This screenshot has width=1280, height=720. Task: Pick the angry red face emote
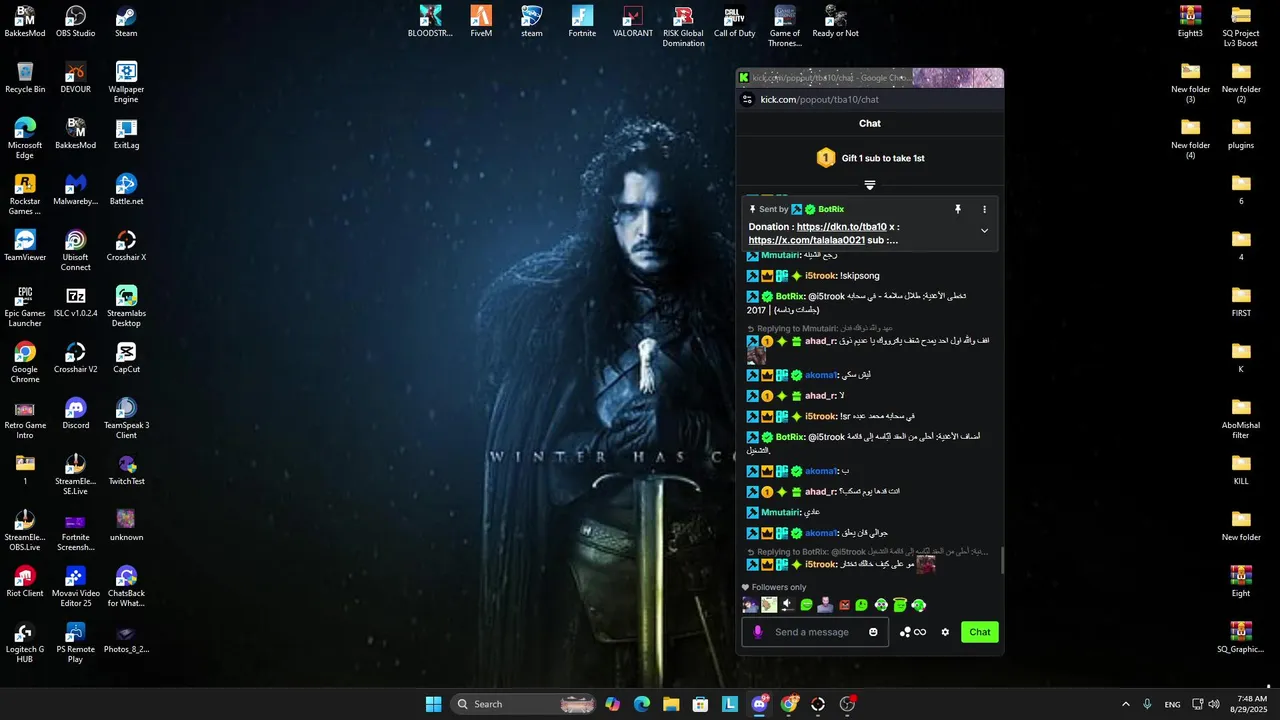click(x=844, y=605)
